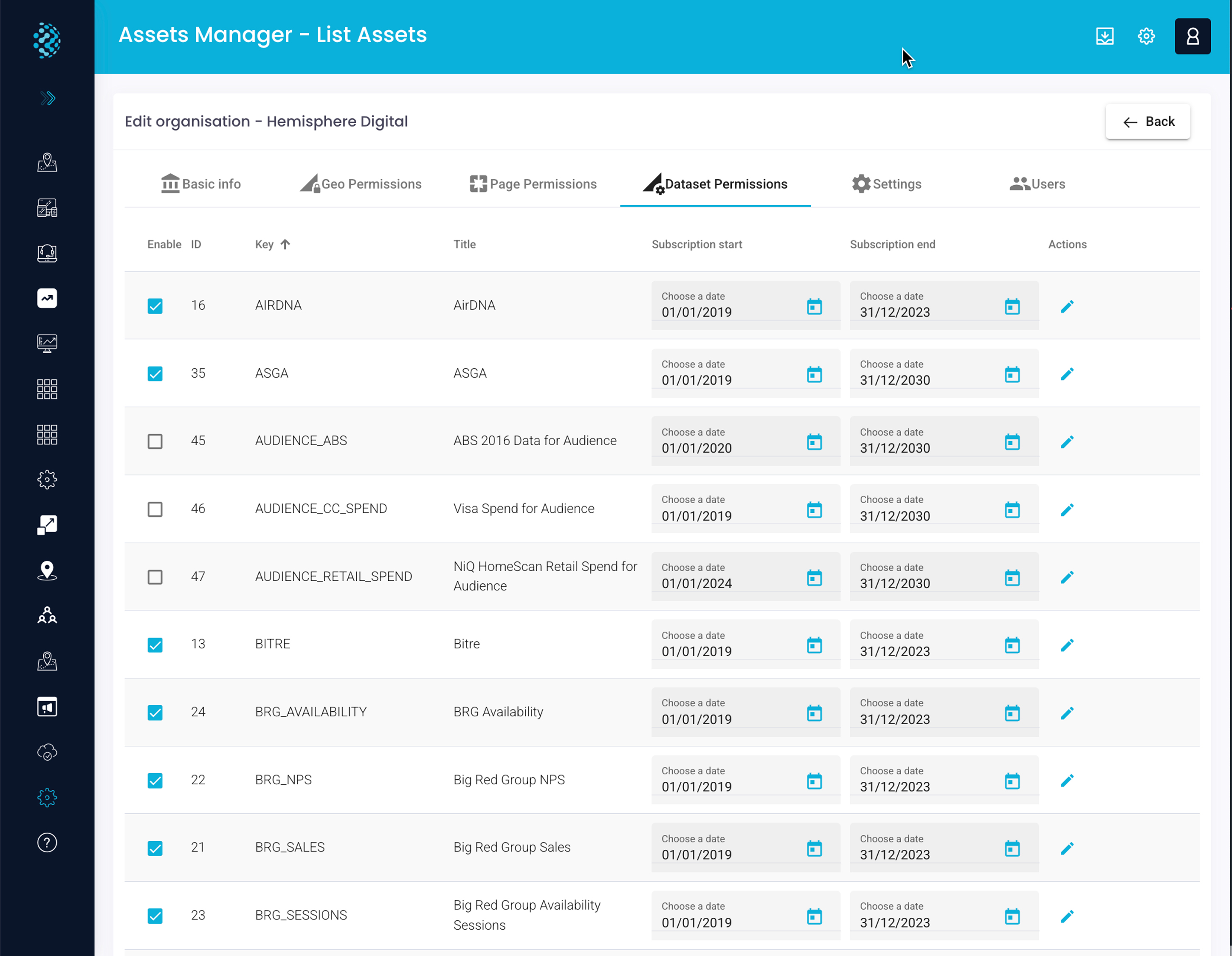This screenshot has width=1232, height=956.
Task: Switch to the Users tab
Action: (1037, 184)
